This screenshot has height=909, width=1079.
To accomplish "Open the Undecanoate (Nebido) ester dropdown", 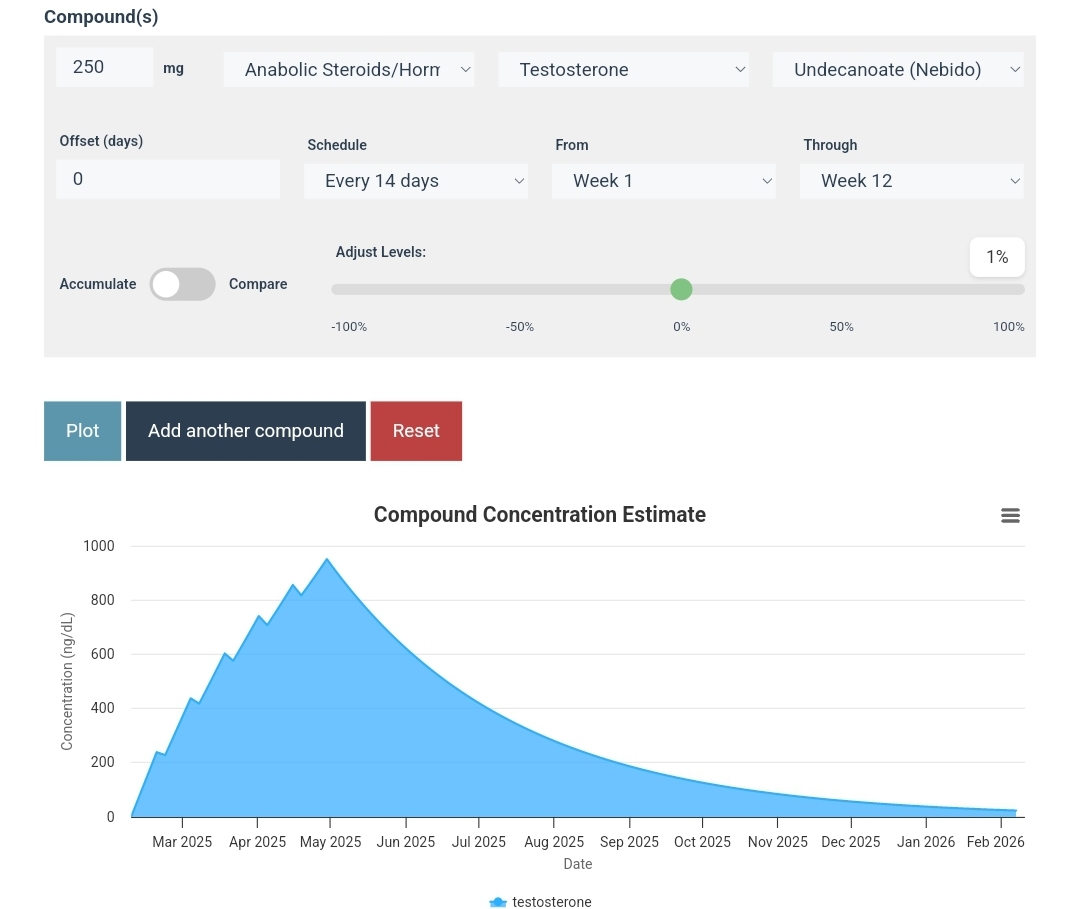I will click(898, 70).
